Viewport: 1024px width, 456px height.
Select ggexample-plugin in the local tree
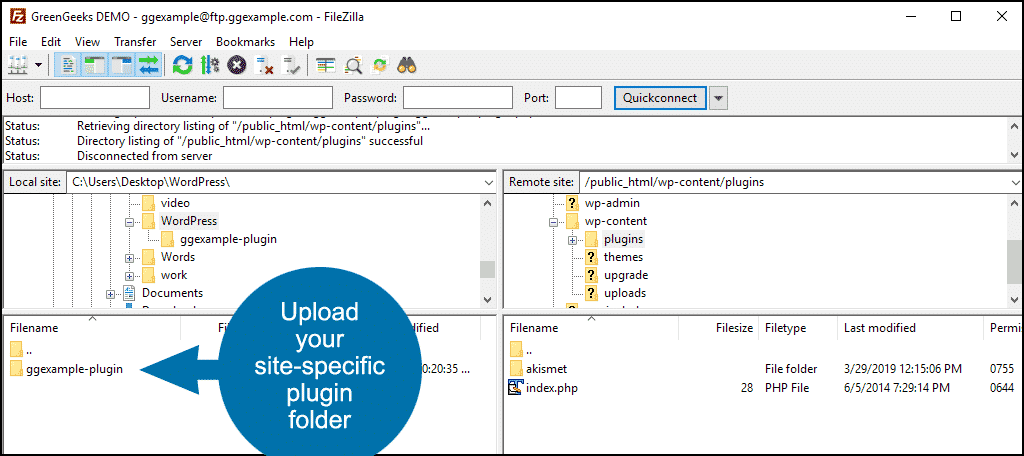click(229, 239)
